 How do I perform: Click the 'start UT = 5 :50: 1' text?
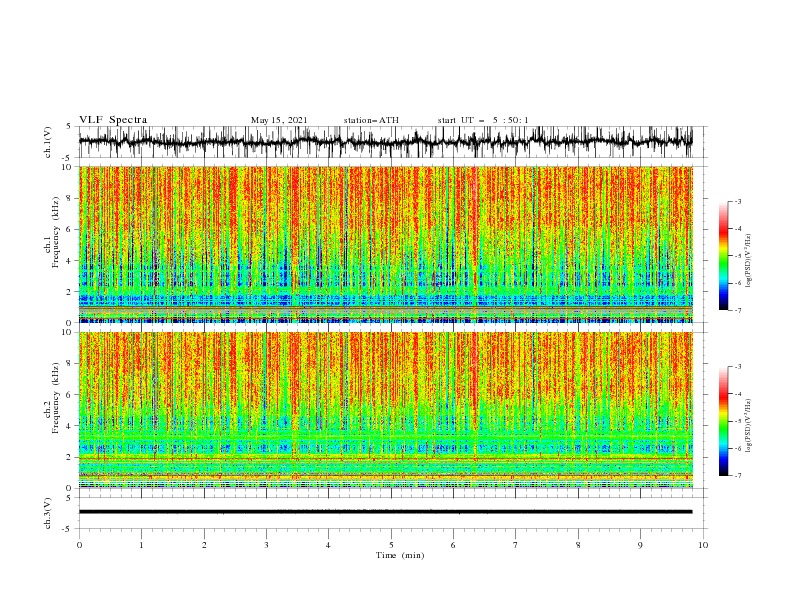(x=483, y=120)
